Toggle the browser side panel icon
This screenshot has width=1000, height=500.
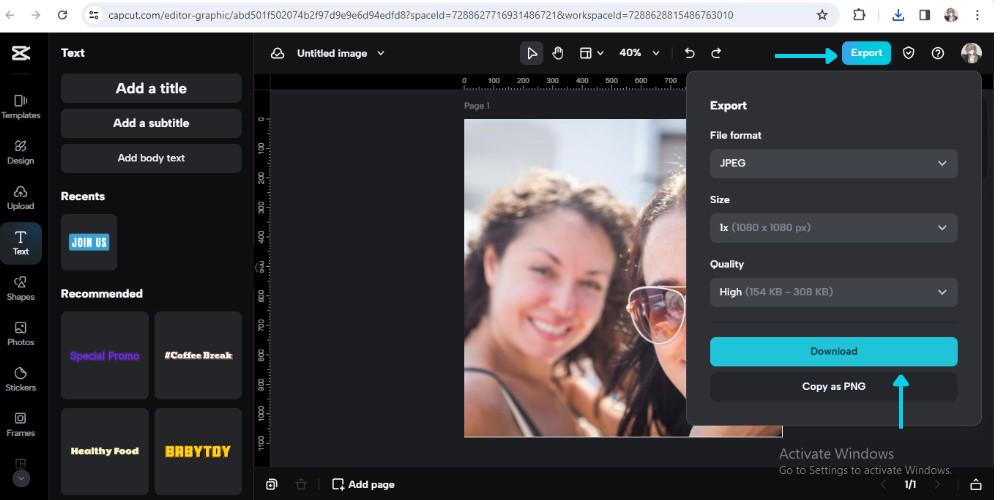pyautogui.click(x=924, y=15)
